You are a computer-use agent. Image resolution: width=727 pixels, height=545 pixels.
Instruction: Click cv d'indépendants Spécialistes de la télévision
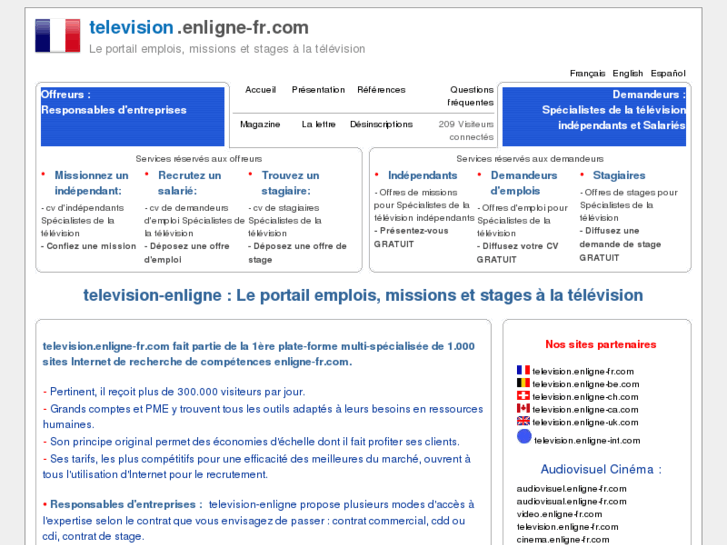tap(83, 221)
